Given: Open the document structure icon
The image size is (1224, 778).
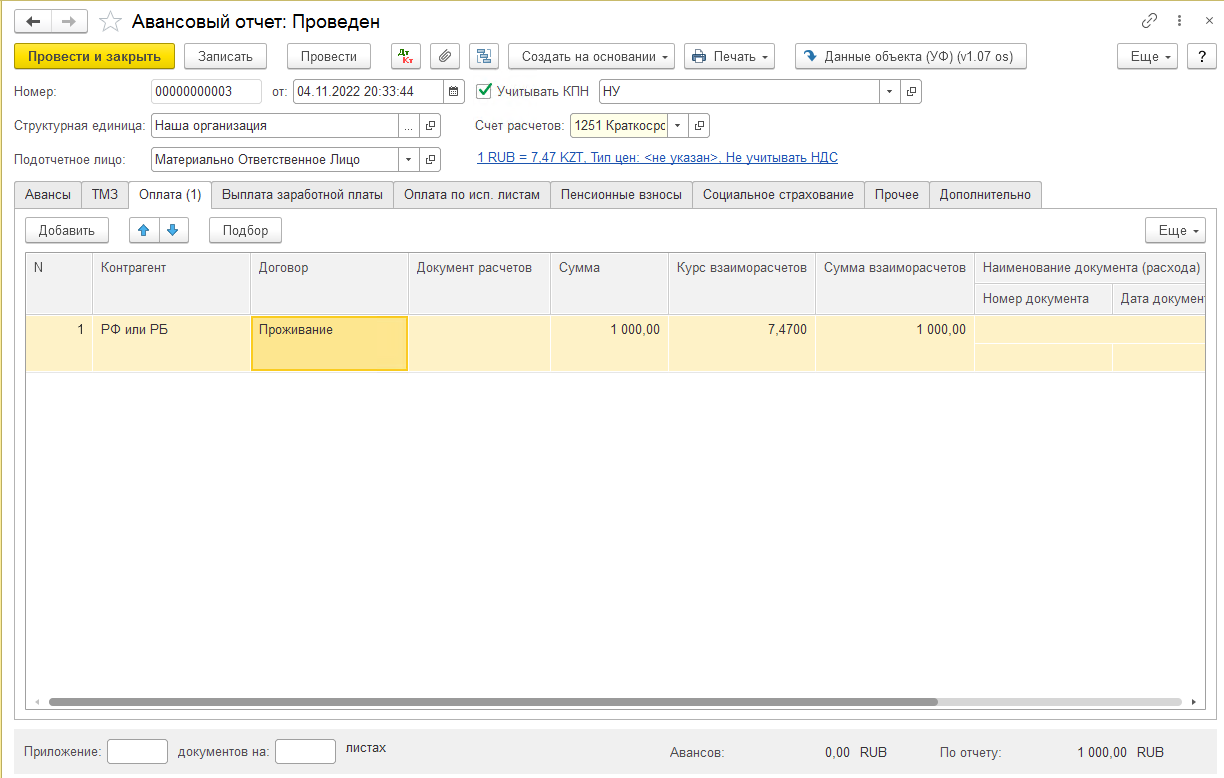Looking at the screenshot, I should 484,56.
